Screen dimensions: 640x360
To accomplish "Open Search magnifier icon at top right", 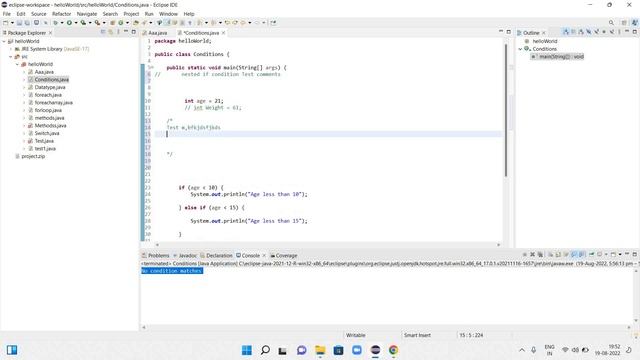I will pos(611,22).
